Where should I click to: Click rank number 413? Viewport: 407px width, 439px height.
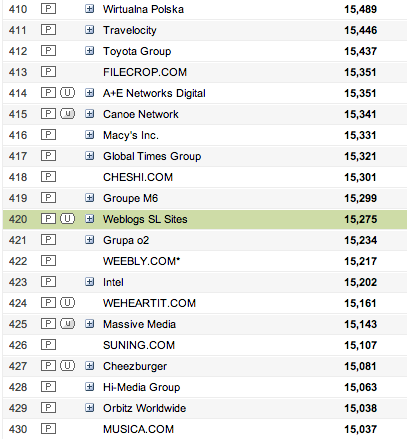(x=18, y=72)
